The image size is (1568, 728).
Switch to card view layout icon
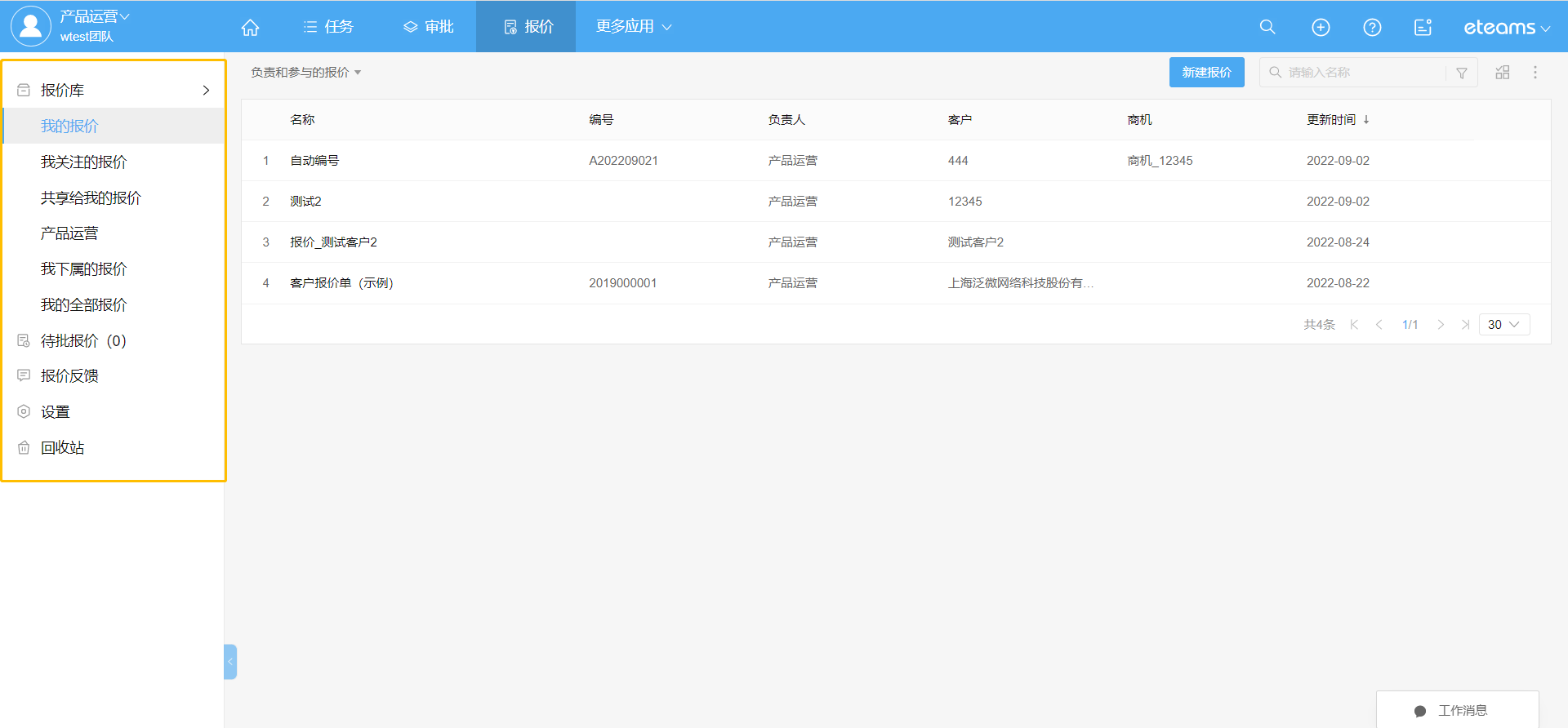coord(1502,73)
